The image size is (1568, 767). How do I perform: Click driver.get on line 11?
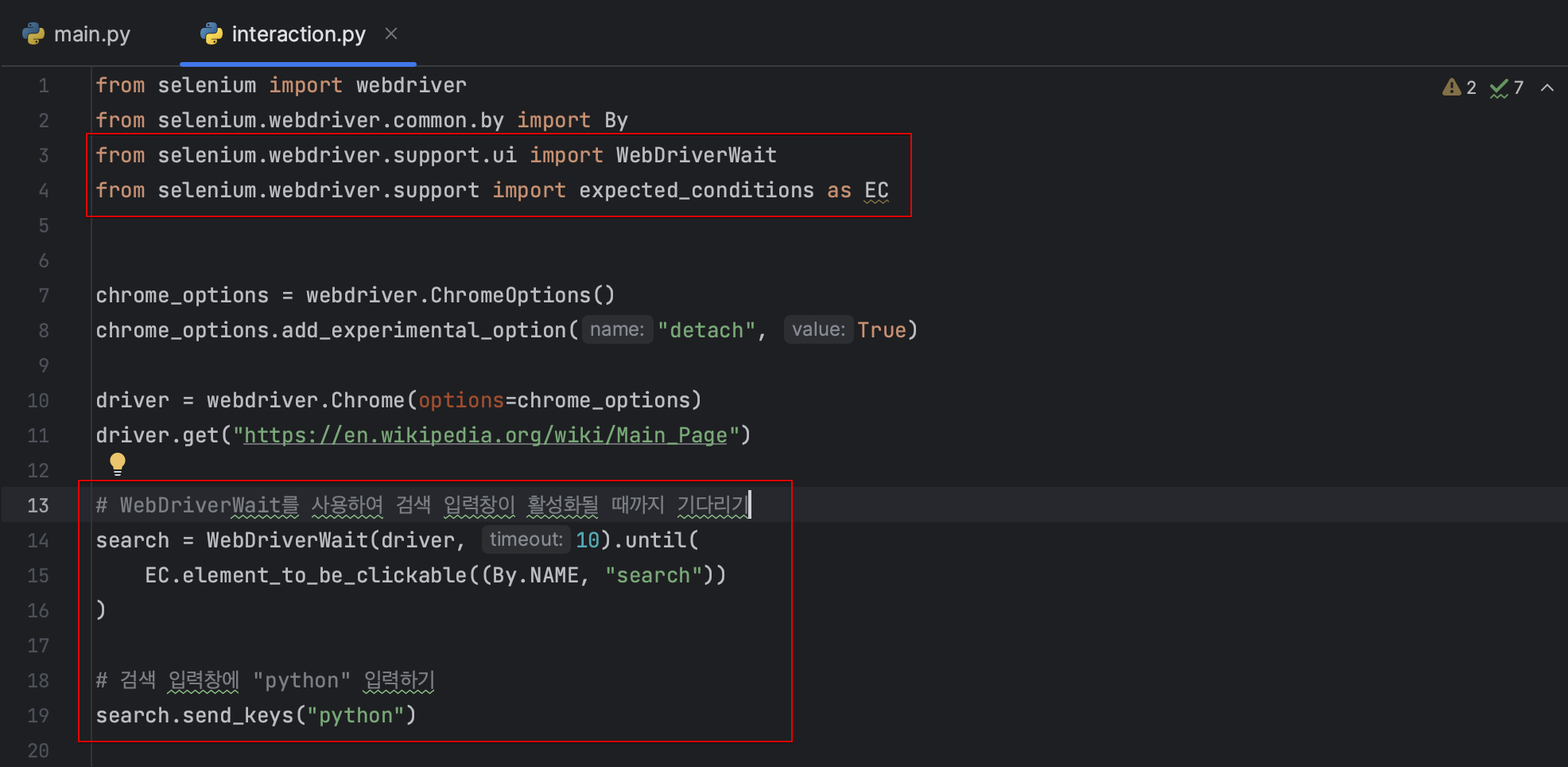point(157,435)
